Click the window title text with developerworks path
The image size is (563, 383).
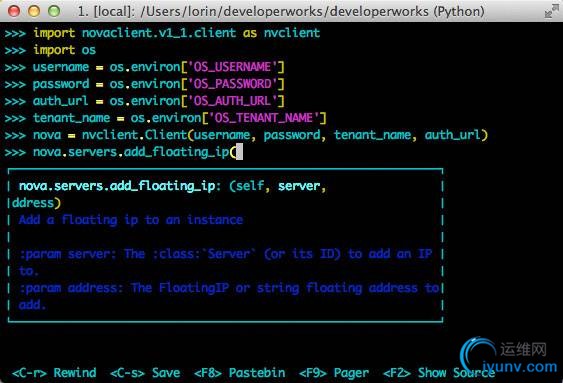tap(281, 11)
